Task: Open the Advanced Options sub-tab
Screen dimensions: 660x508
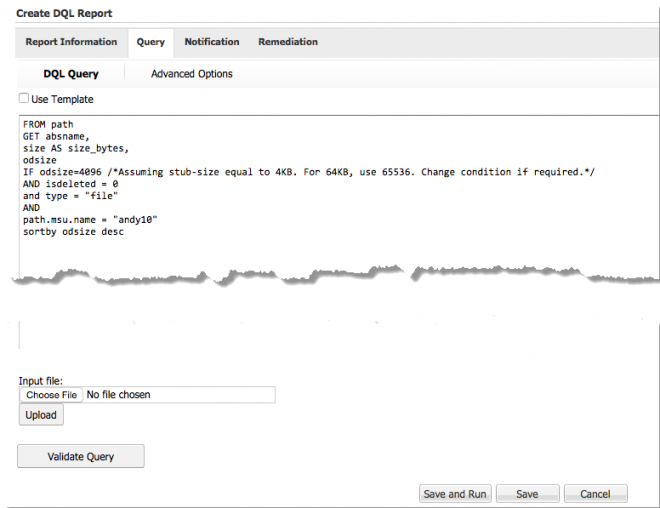Action: (x=192, y=74)
